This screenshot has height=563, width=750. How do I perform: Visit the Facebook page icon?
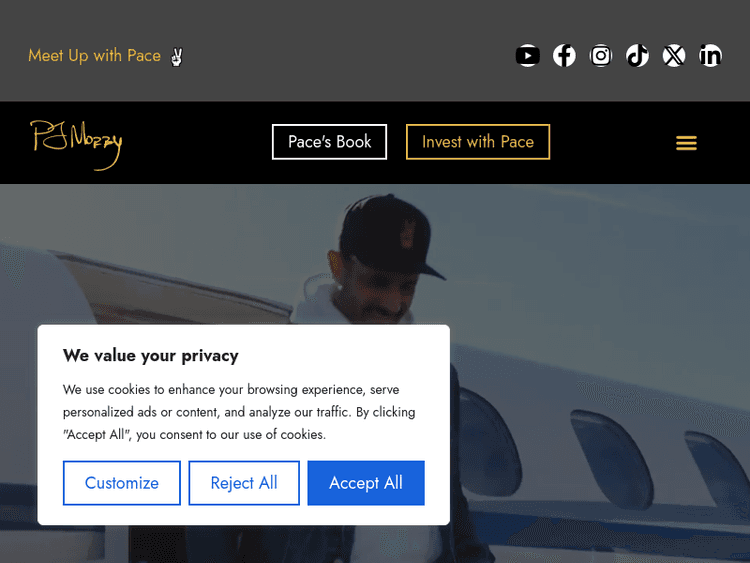tap(565, 56)
